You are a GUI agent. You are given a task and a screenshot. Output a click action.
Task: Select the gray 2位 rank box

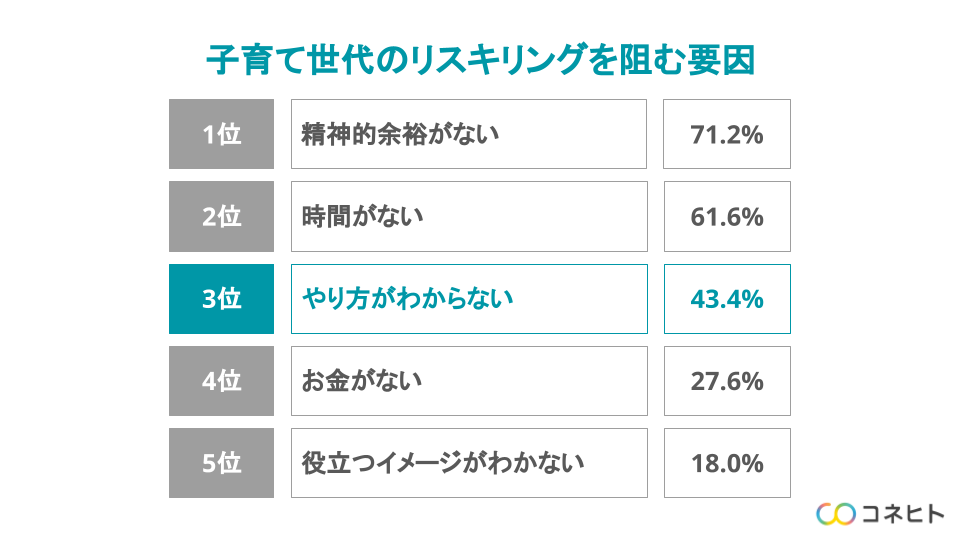[222, 216]
